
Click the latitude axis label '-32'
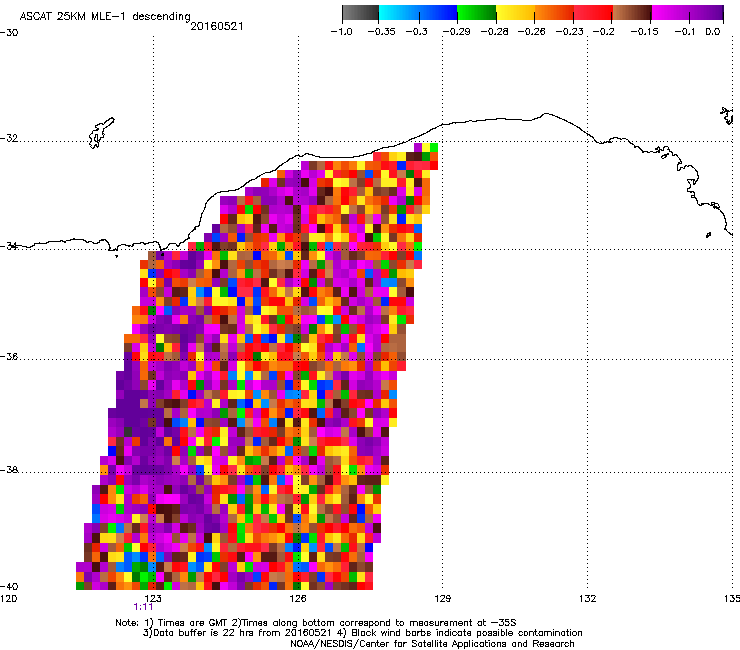click(9, 138)
